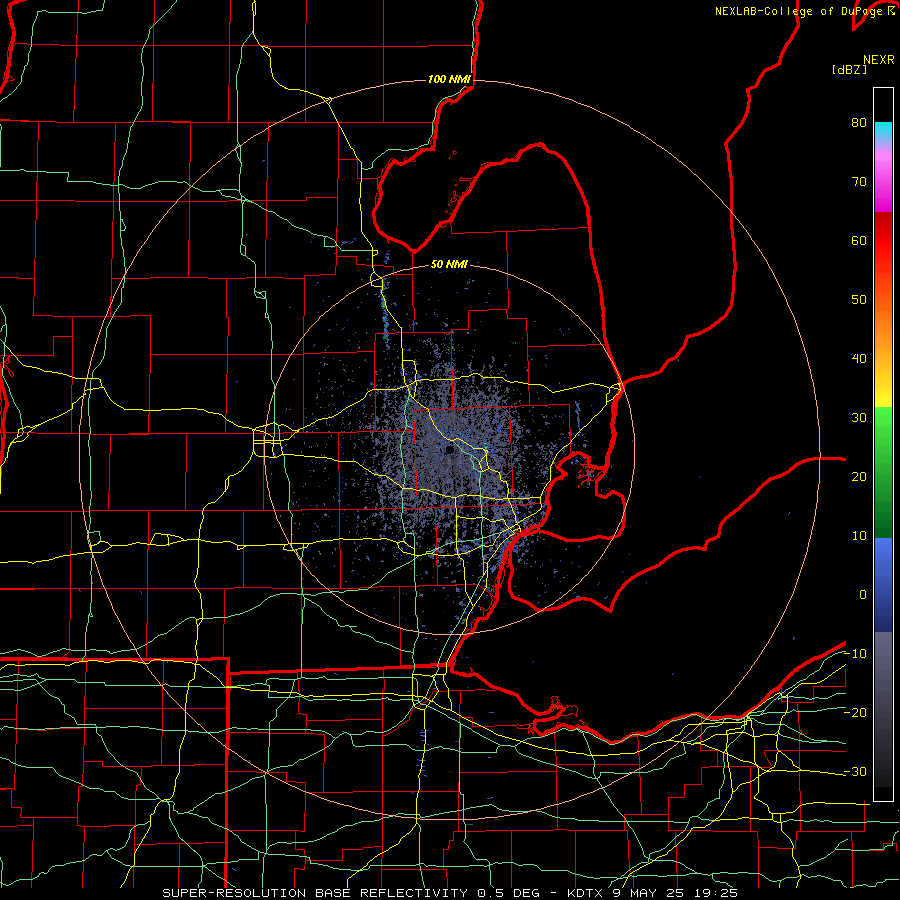900x900 pixels.
Task: Click the green segment of the color bar
Action: click(x=883, y=472)
